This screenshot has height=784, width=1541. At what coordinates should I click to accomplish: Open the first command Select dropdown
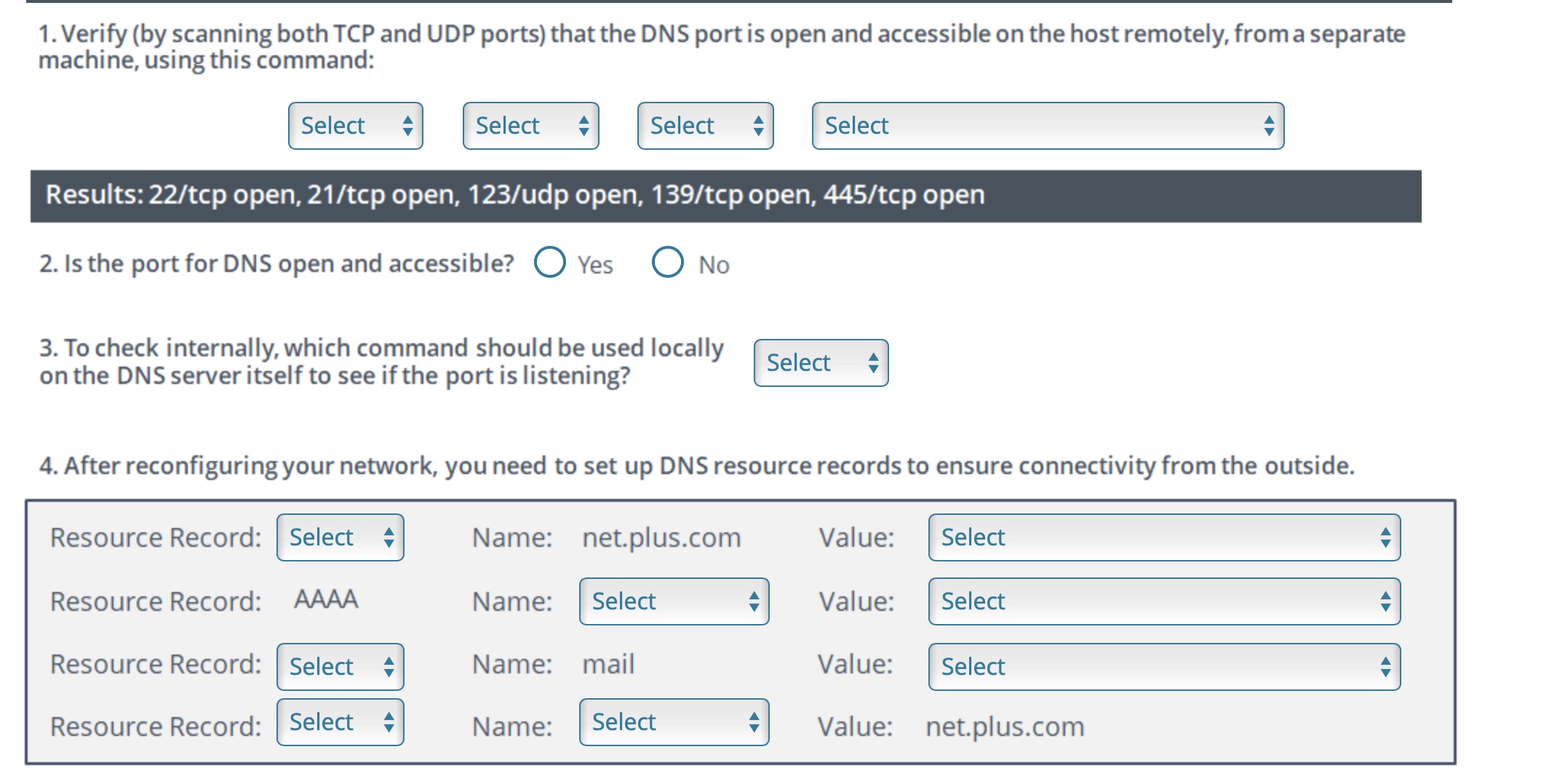[x=355, y=126]
